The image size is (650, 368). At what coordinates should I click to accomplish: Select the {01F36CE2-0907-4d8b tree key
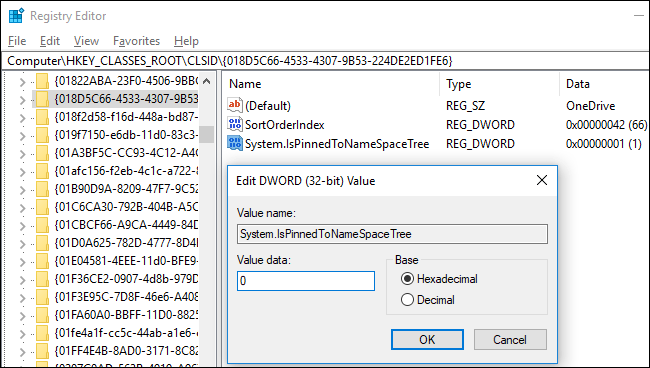[x=126, y=279]
